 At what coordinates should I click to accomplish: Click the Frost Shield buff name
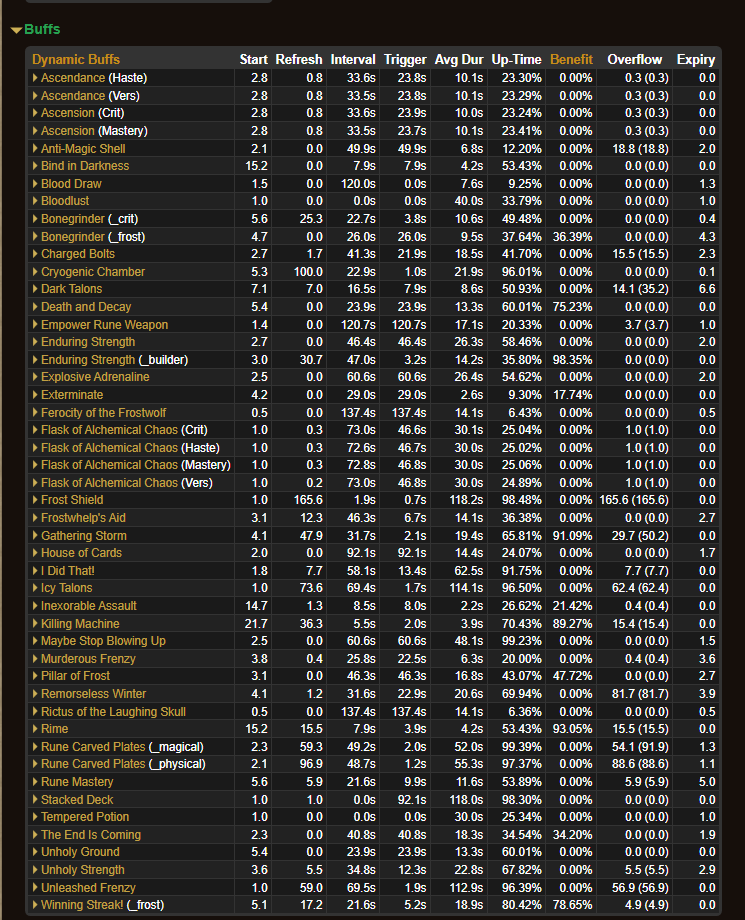click(x=72, y=500)
